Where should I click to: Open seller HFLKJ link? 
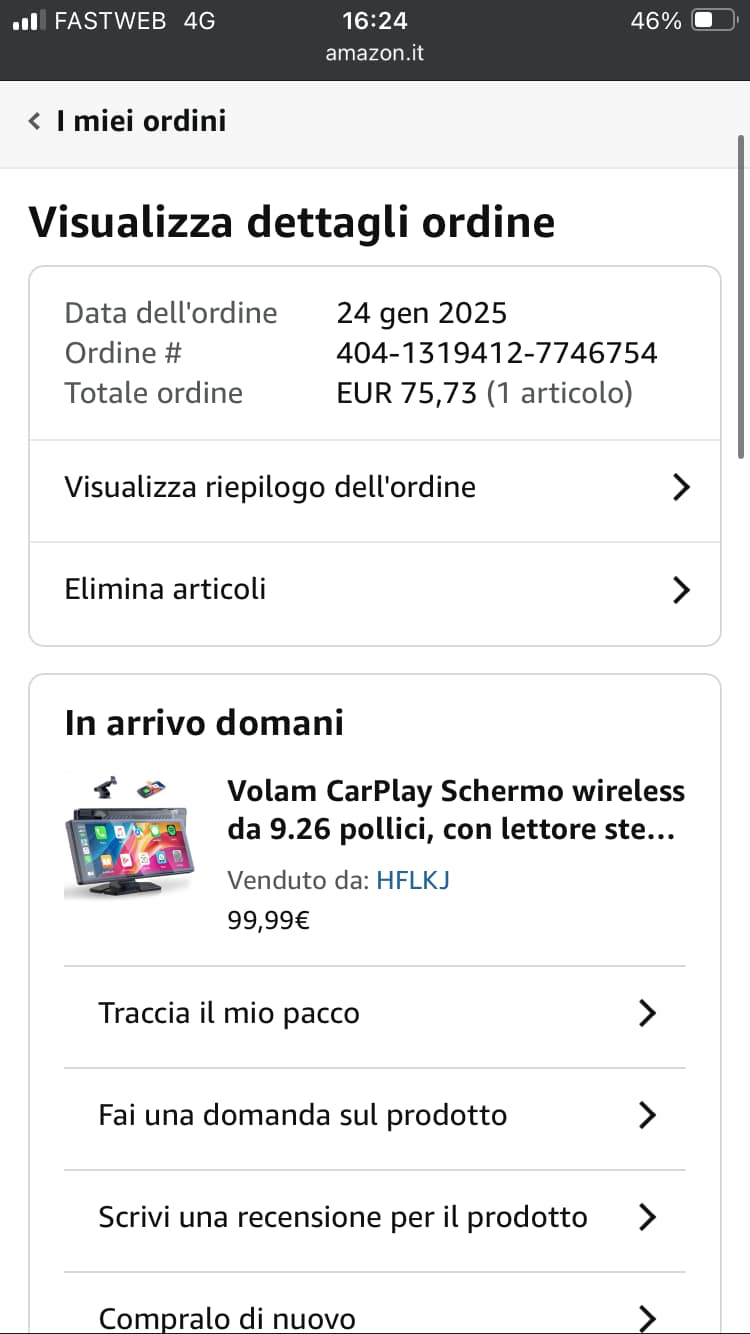(x=412, y=881)
